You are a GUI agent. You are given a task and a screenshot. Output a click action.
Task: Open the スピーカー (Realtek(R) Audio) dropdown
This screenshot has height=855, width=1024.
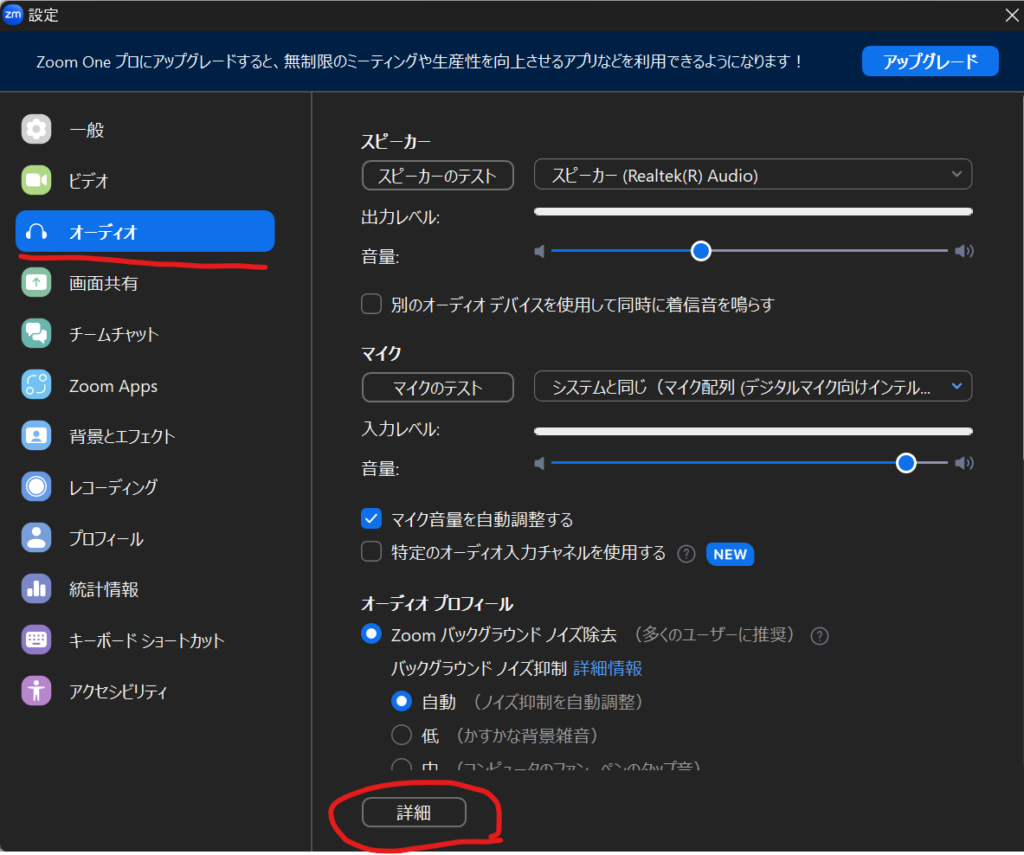coord(753,175)
